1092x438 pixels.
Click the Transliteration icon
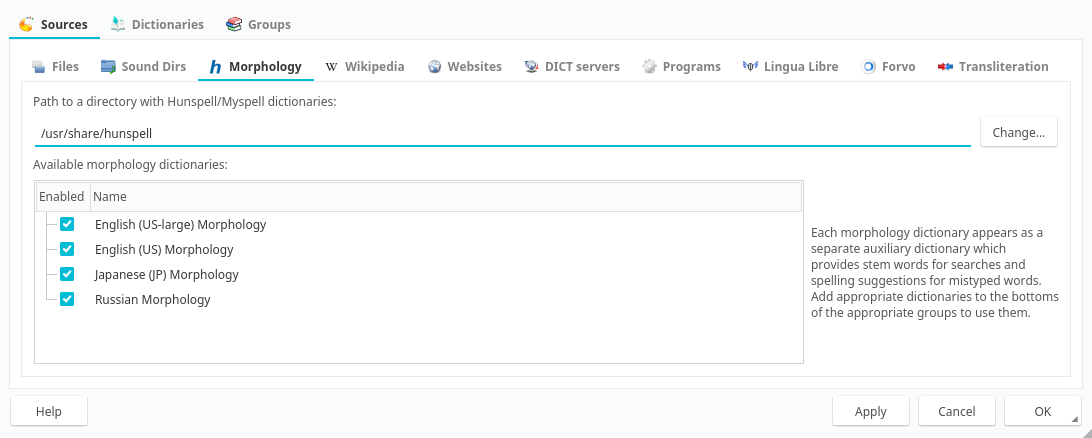pos(945,67)
